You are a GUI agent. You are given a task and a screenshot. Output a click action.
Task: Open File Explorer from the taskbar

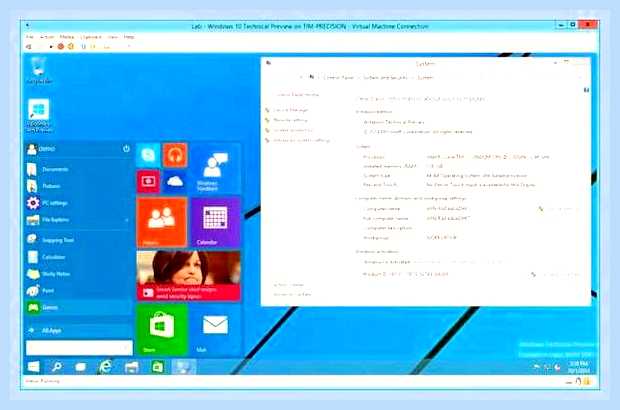click(x=131, y=367)
